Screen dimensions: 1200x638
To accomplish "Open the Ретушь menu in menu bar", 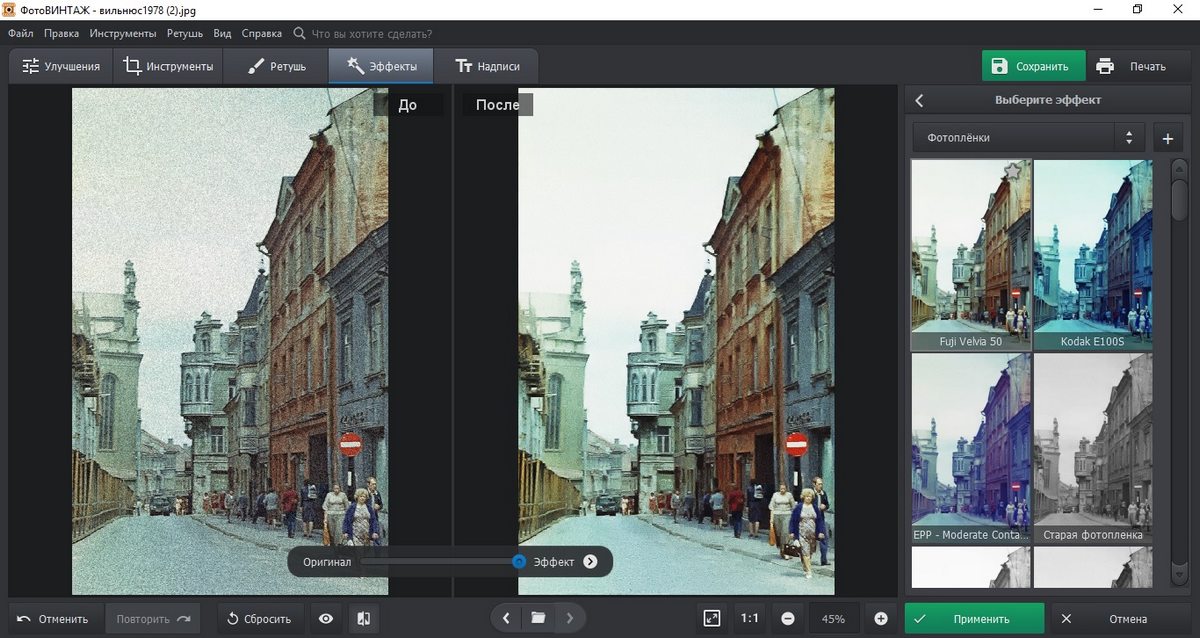I will 185,33.
